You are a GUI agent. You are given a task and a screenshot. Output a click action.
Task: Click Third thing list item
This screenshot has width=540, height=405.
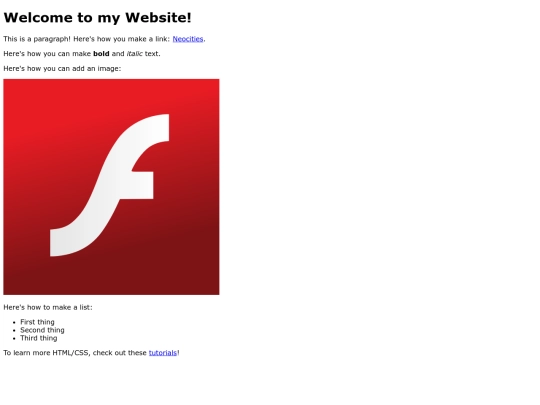(x=39, y=338)
